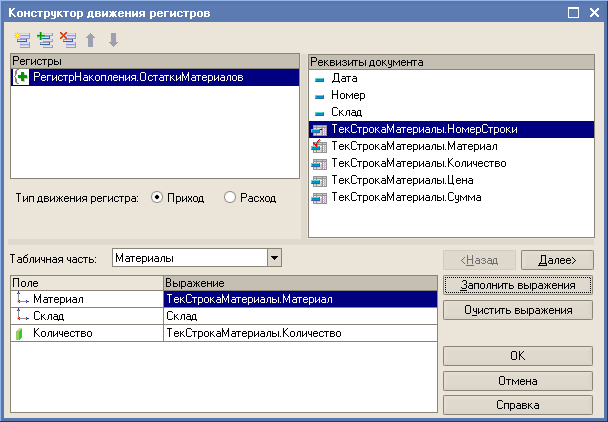608x422 pixels.
Task: Click the attribute icon next to Номер
Action: tap(320, 97)
